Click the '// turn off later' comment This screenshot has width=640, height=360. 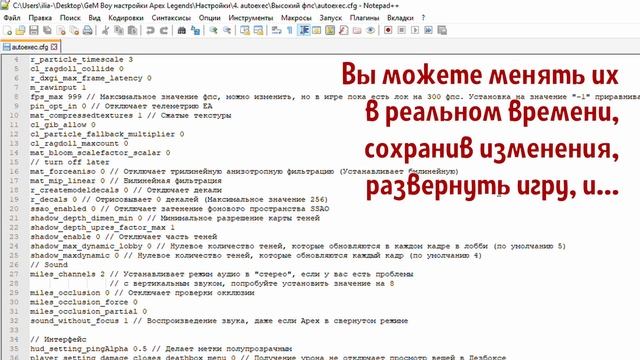(69, 162)
